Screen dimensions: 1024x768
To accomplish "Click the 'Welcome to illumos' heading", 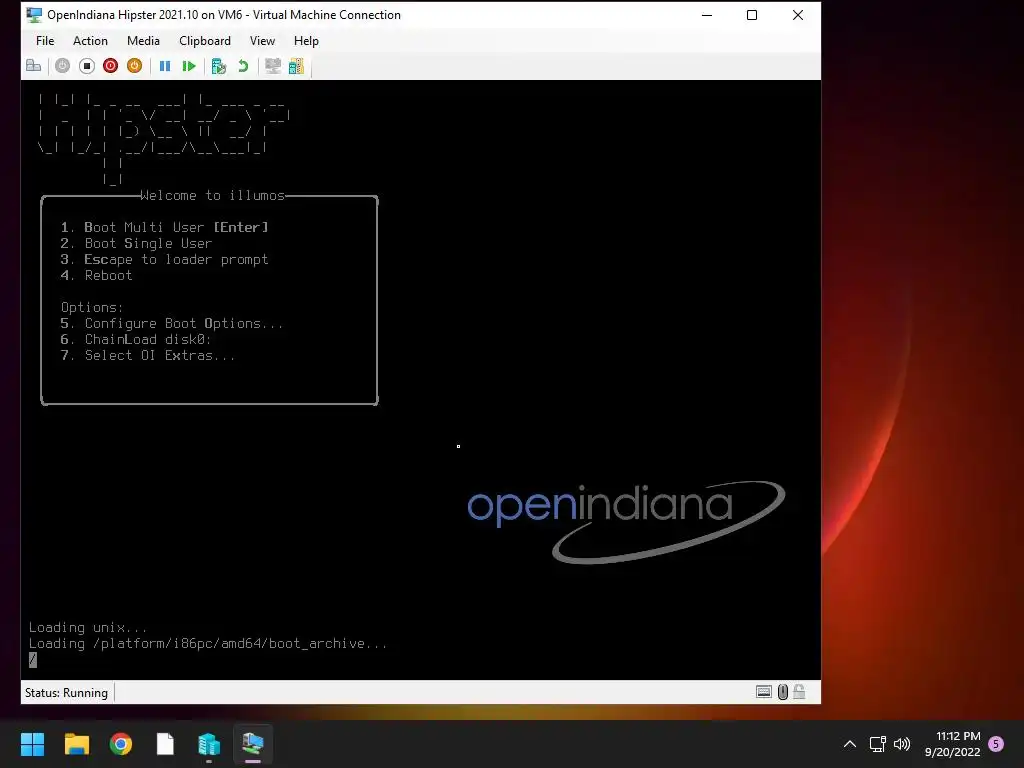I will [213, 195].
